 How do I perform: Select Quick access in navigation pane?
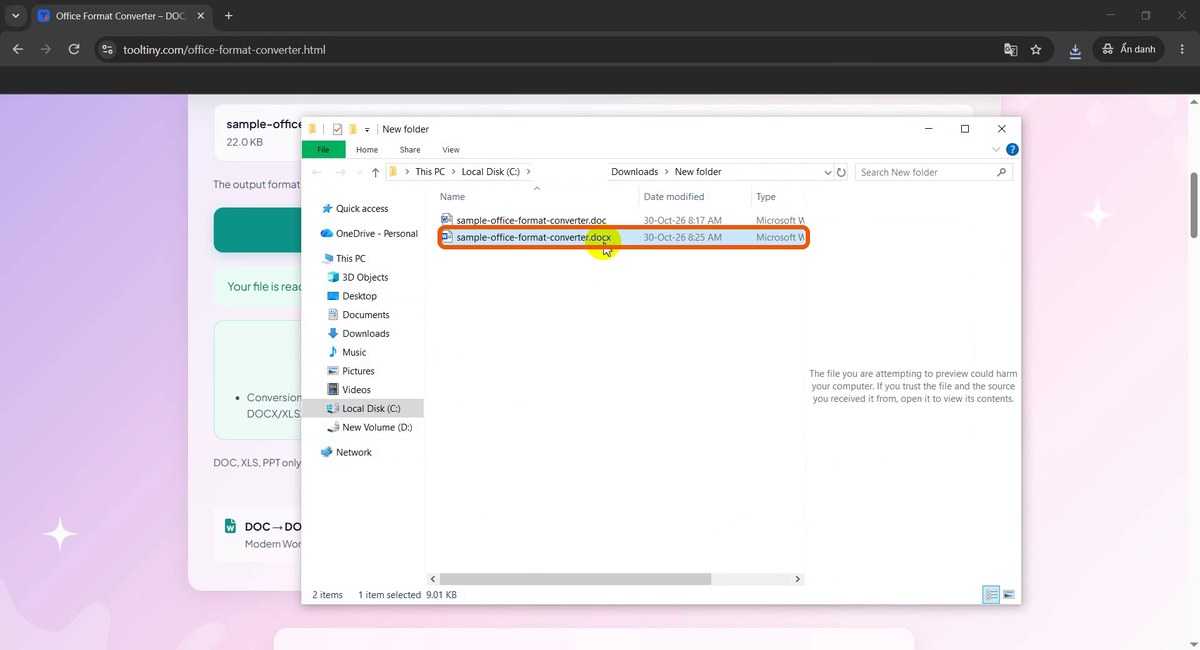362,209
